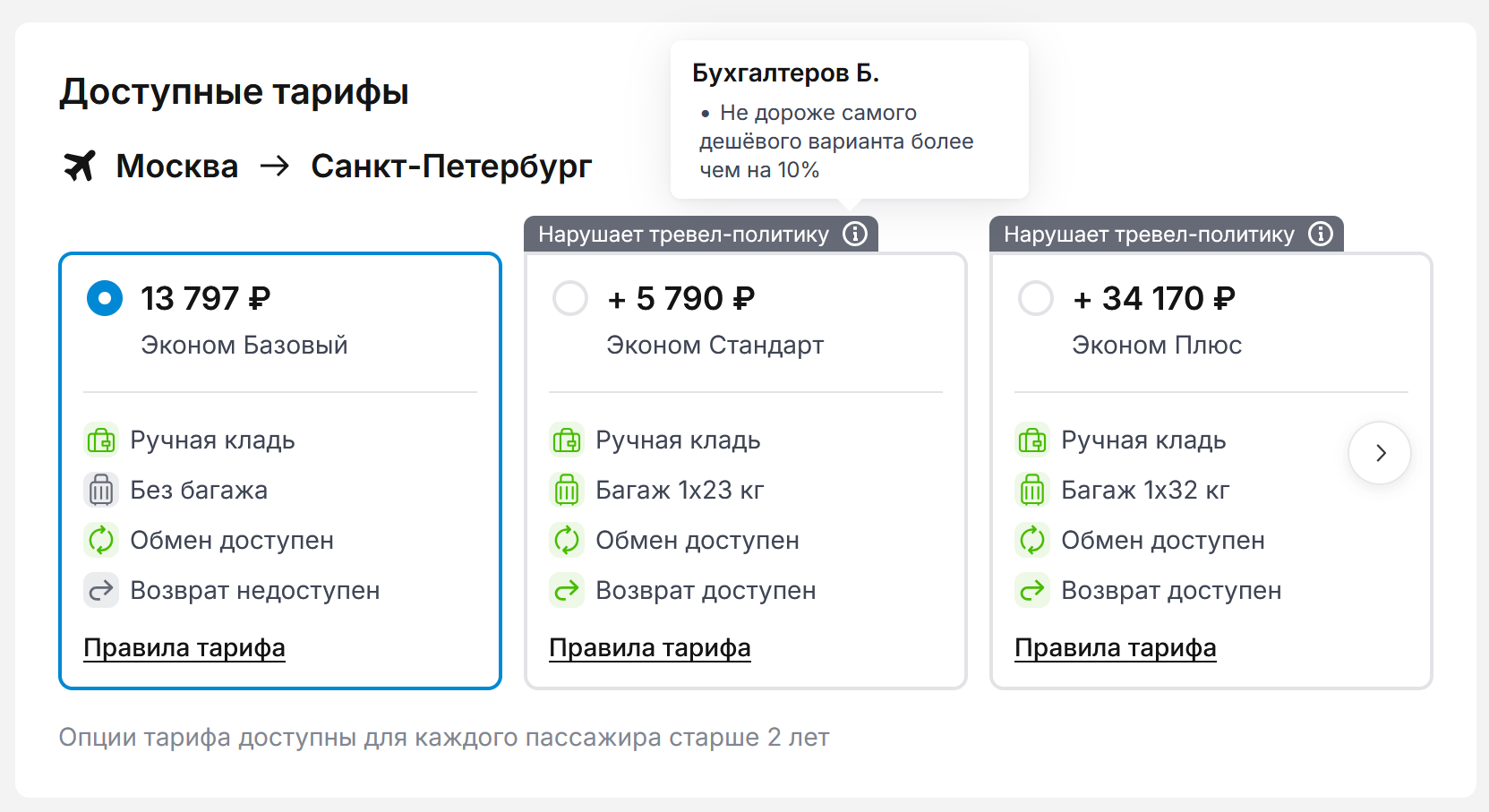Click the Бухгалтеров Б. tooltip popup
The height and width of the screenshot is (812, 1489).
849,120
